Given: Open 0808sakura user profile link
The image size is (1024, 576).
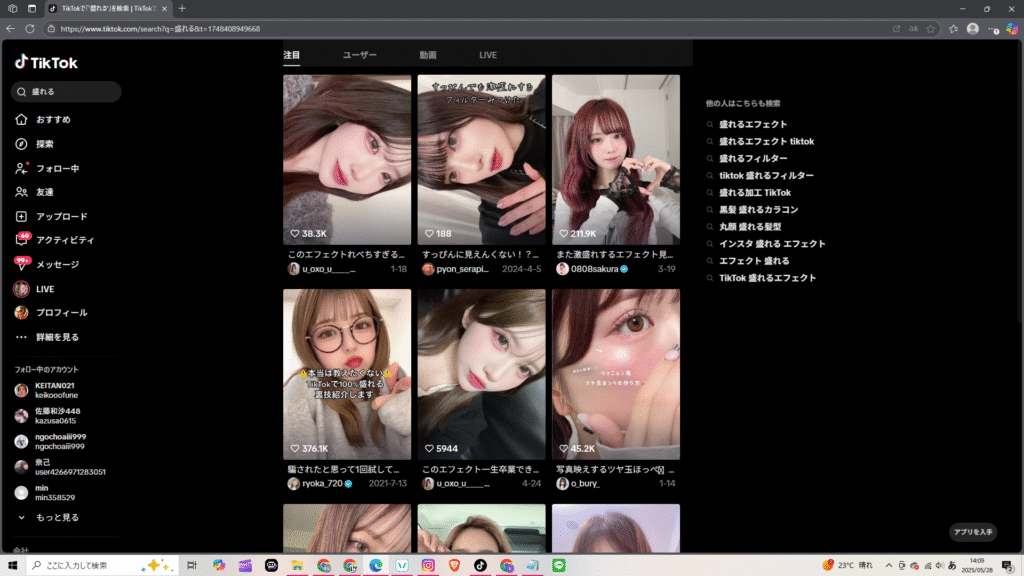Looking at the screenshot, I should point(592,269).
